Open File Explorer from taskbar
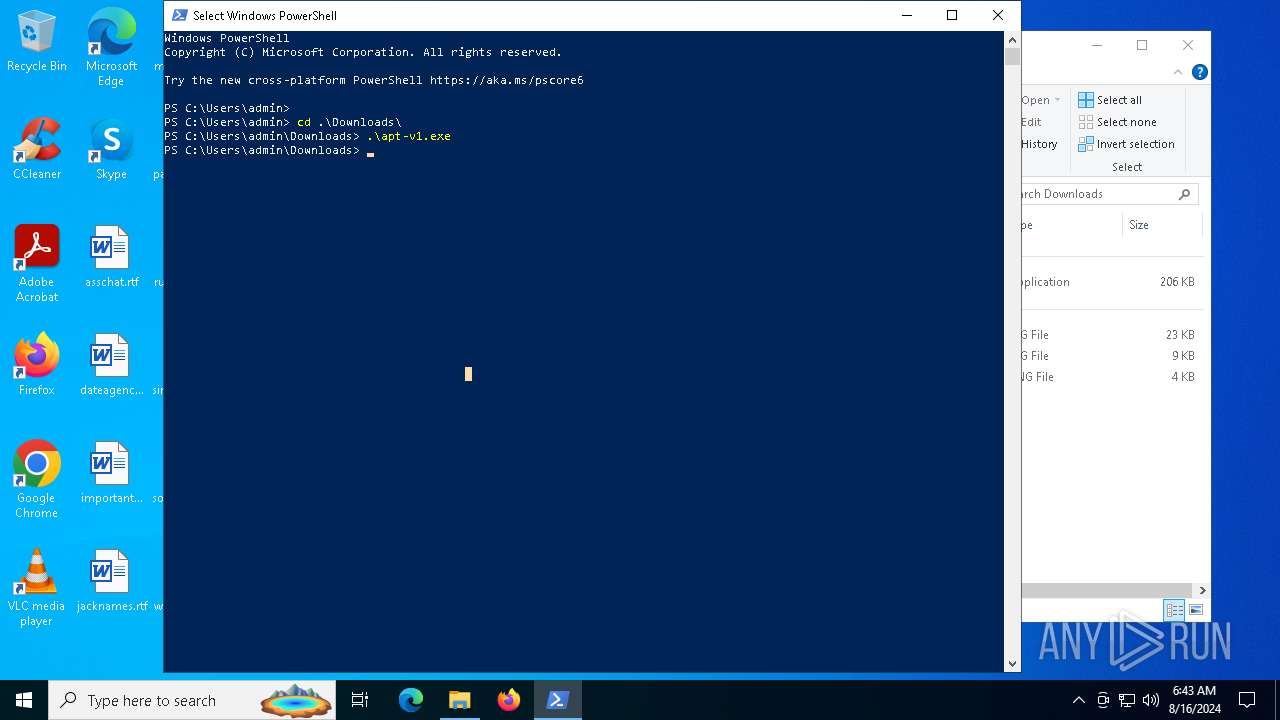Image resolution: width=1280 pixels, height=720 pixels. pyautogui.click(x=459, y=700)
